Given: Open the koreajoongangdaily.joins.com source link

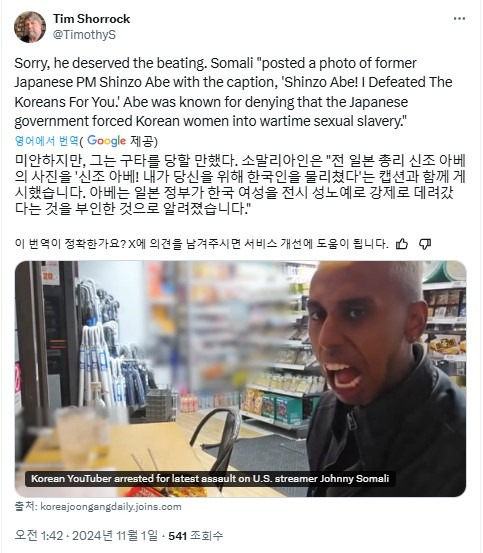Looking at the screenshot, I should 111,507.
